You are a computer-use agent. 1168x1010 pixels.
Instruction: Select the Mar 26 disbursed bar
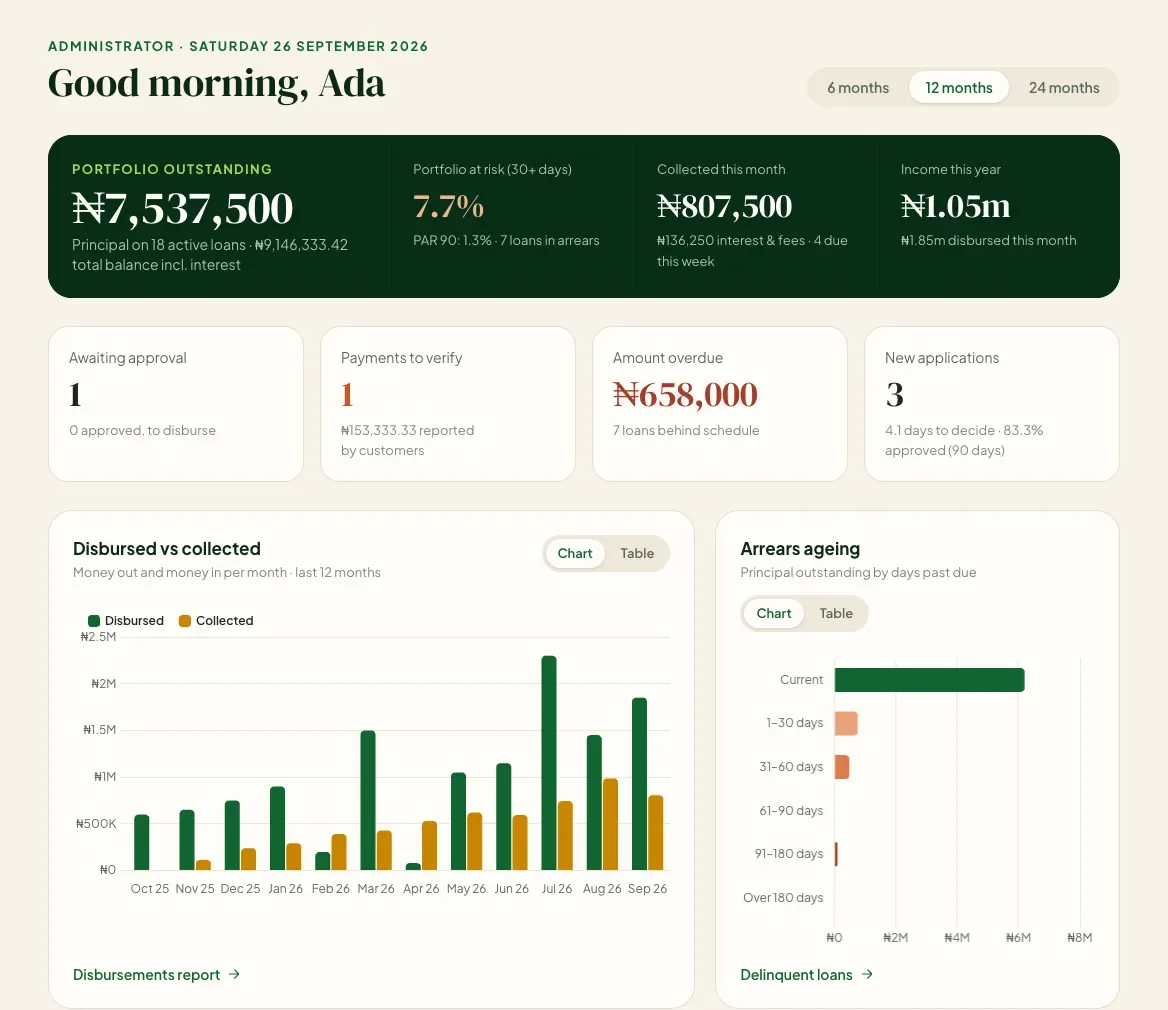pos(368,800)
